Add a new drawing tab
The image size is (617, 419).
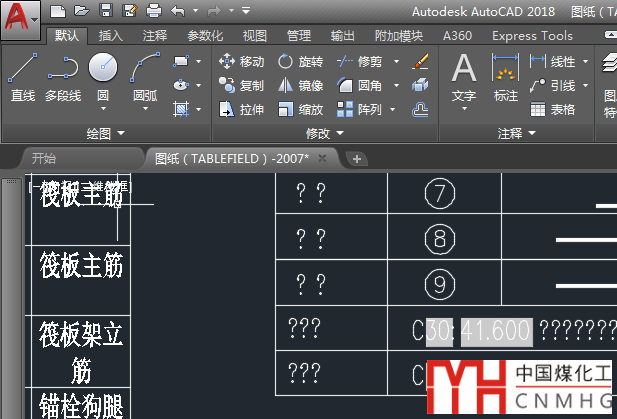359,158
